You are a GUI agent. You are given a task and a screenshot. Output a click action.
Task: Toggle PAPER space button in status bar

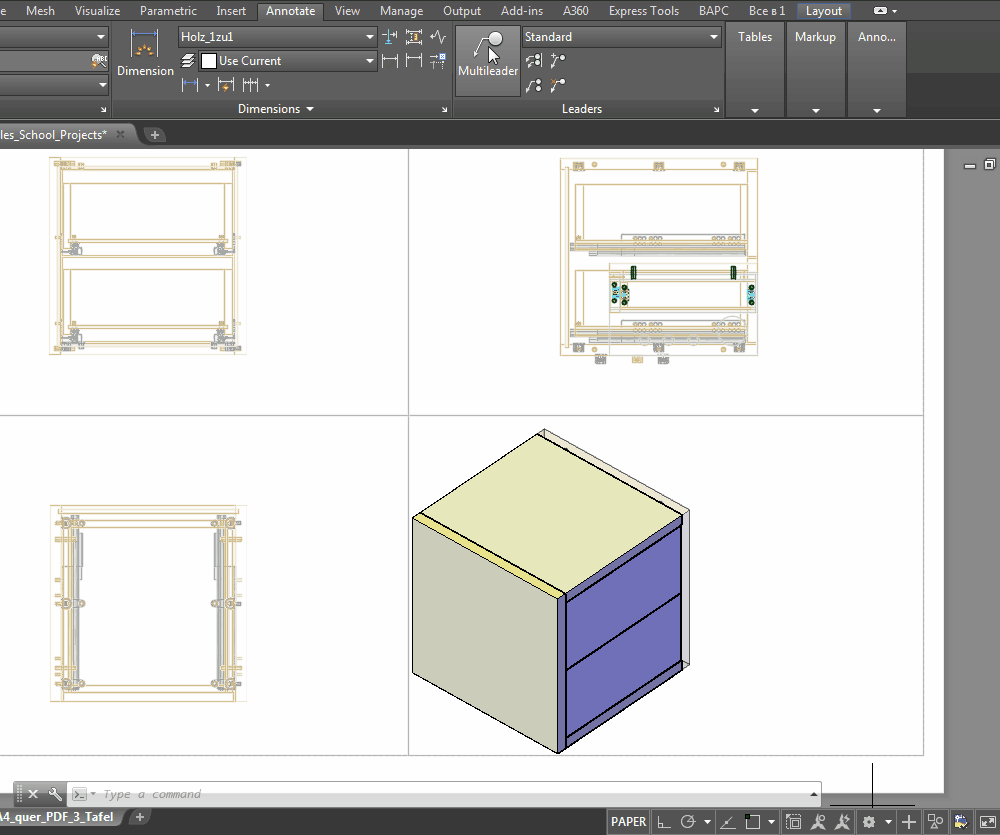(628, 822)
